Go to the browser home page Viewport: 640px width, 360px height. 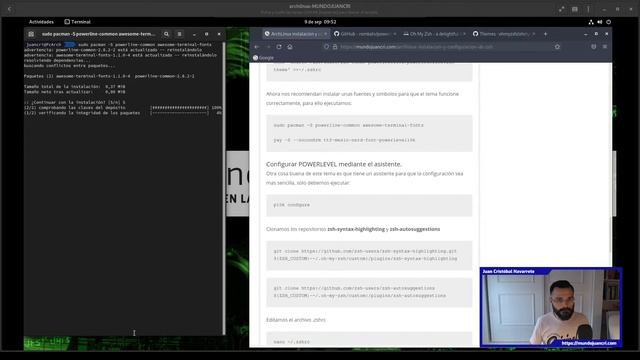point(290,47)
